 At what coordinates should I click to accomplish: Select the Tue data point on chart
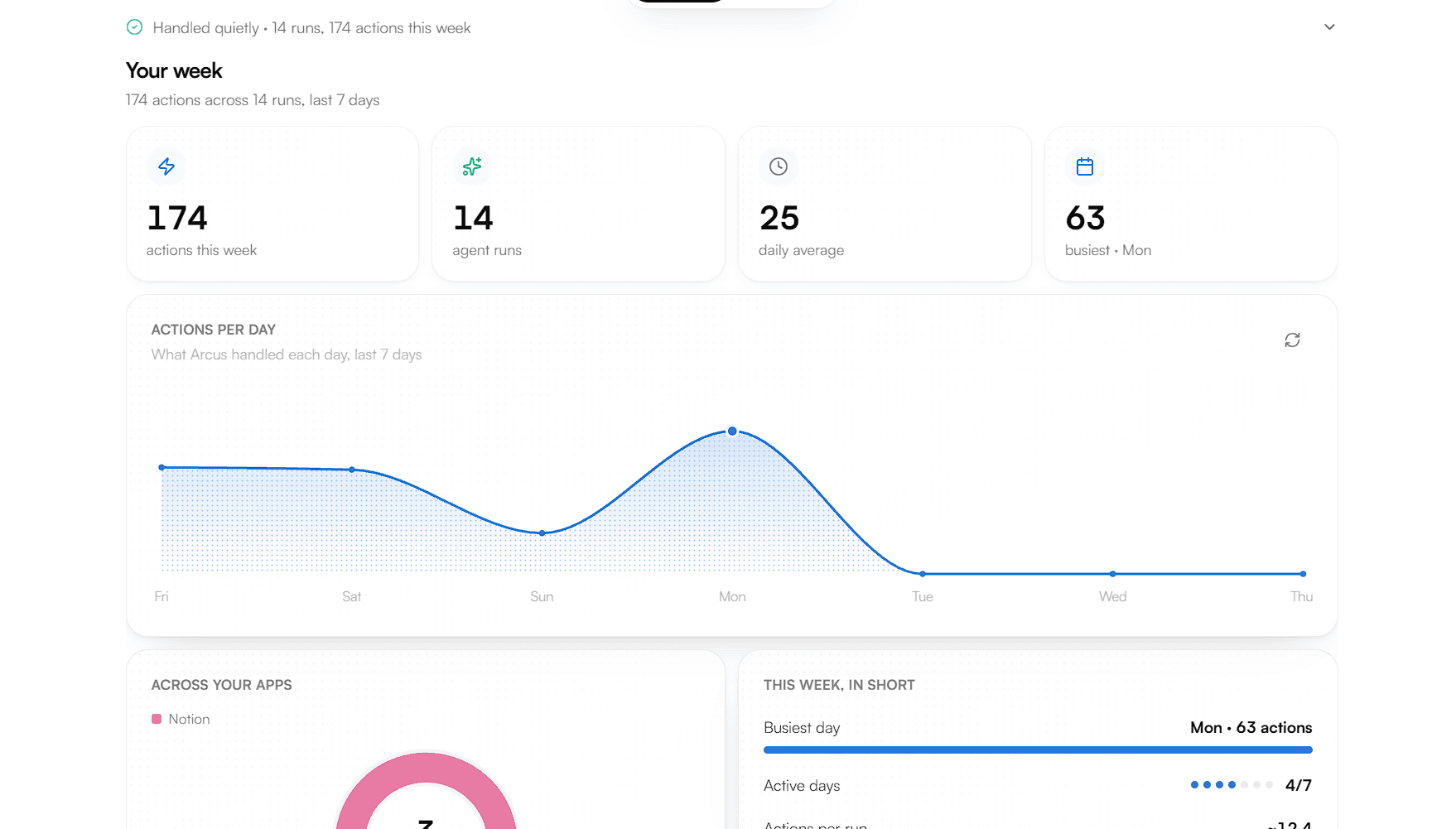(923, 573)
